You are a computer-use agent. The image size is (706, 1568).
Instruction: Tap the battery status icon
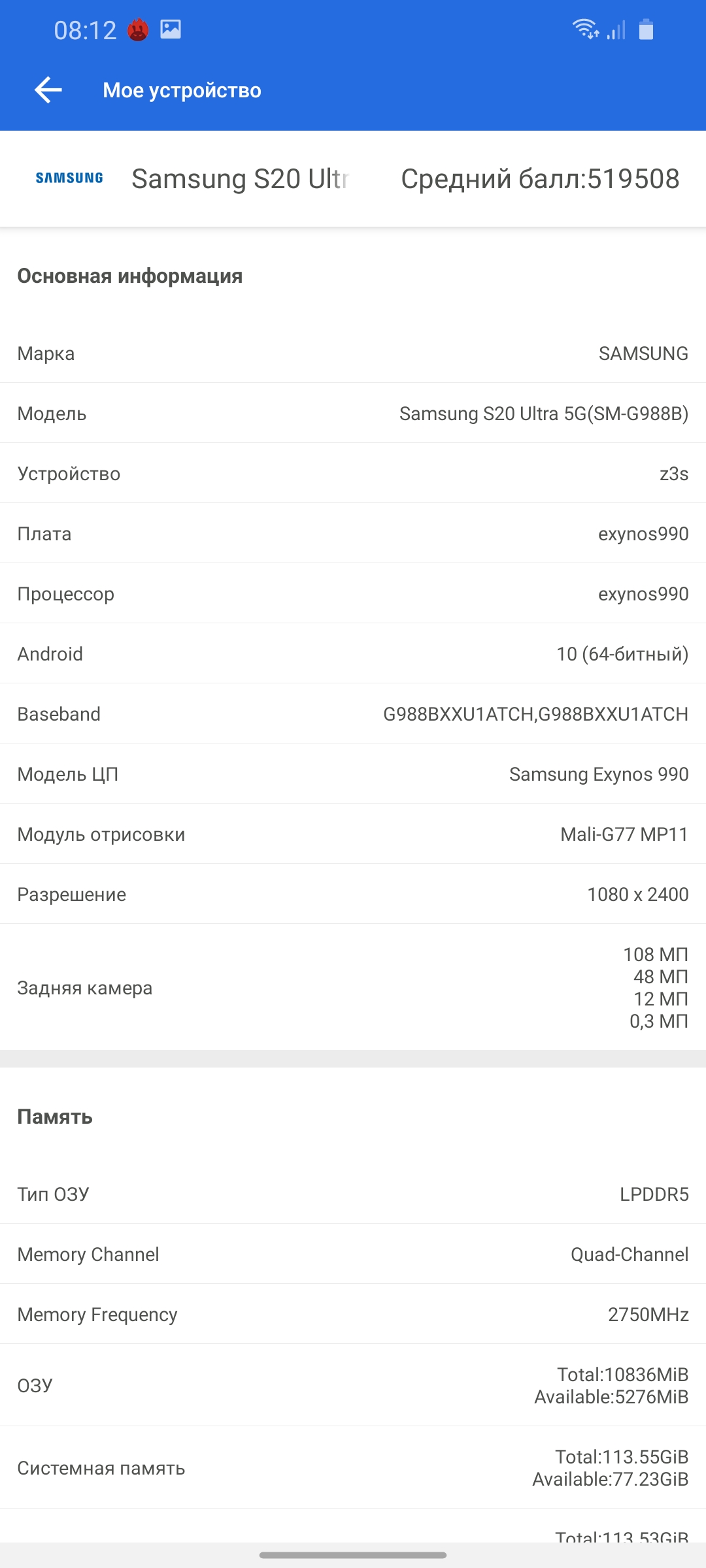coord(646,30)
